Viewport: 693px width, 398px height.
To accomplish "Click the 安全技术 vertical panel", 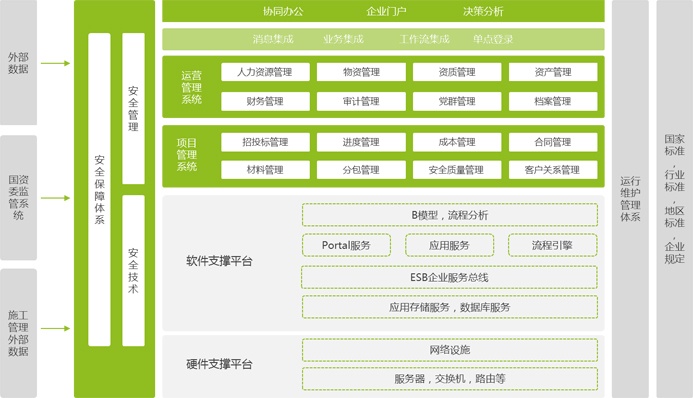I will (133, 270).
